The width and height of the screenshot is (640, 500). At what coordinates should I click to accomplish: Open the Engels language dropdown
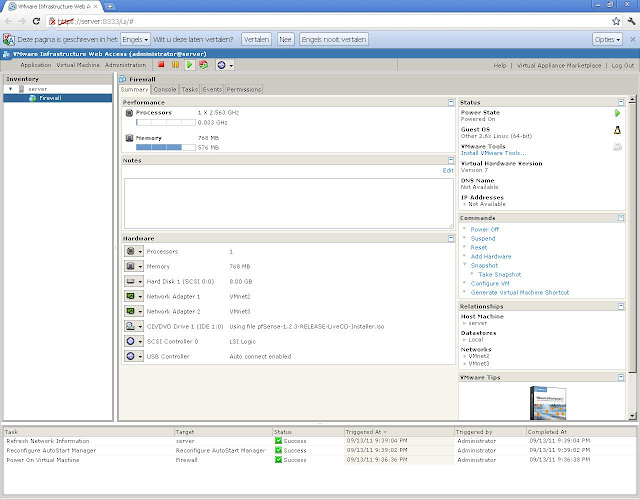tap(135, 39)
